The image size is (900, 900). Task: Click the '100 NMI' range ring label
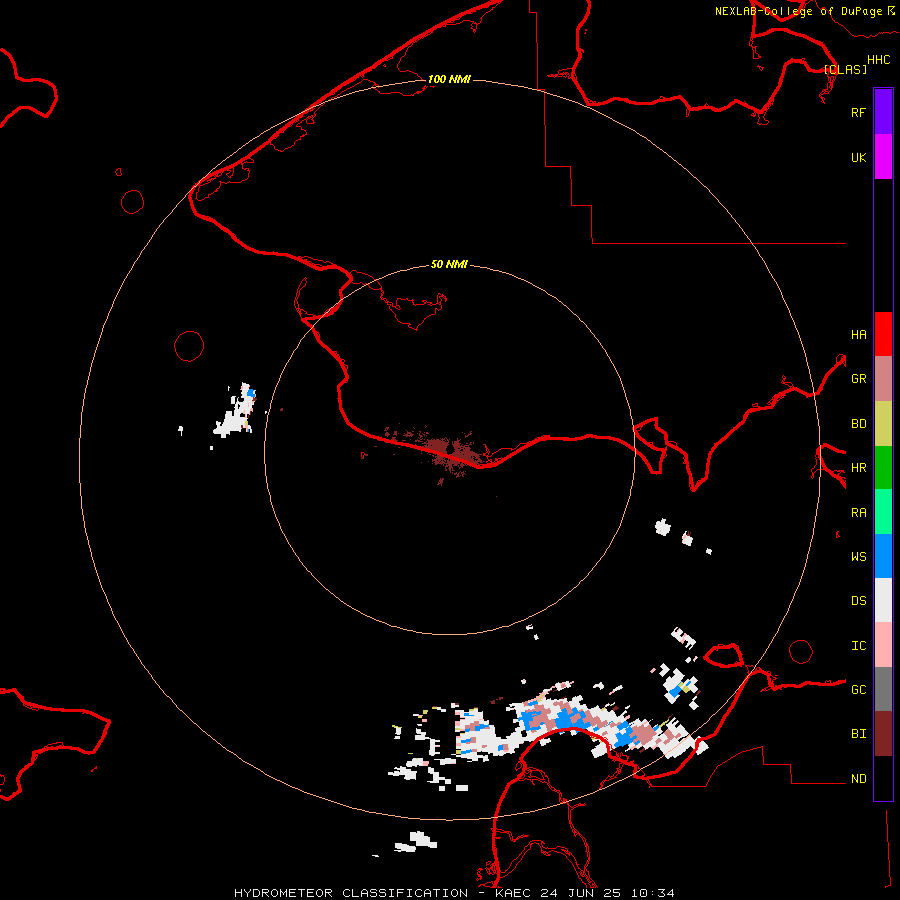coord(449,79)
